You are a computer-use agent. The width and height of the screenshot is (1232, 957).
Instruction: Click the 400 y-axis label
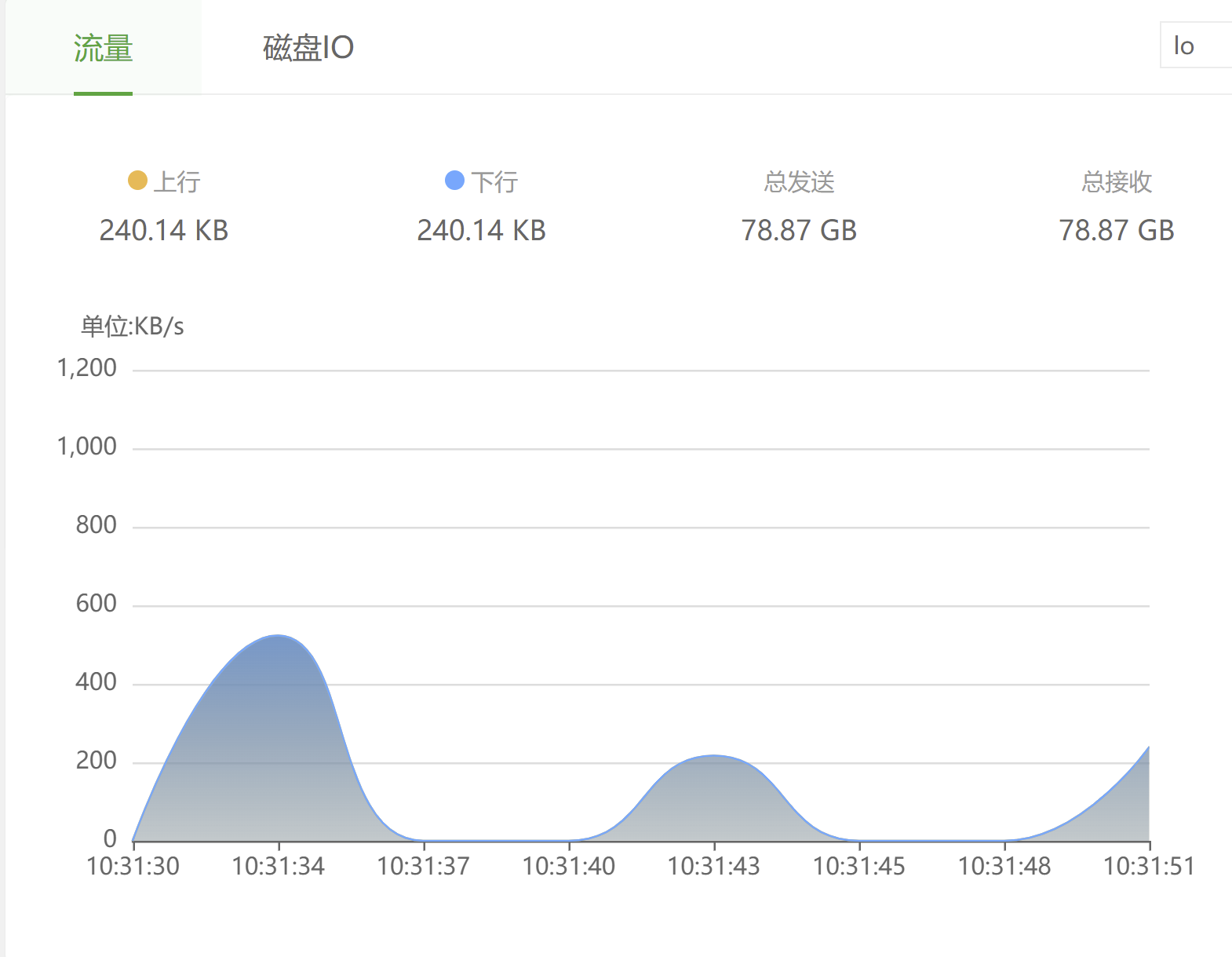pos(97,681)
